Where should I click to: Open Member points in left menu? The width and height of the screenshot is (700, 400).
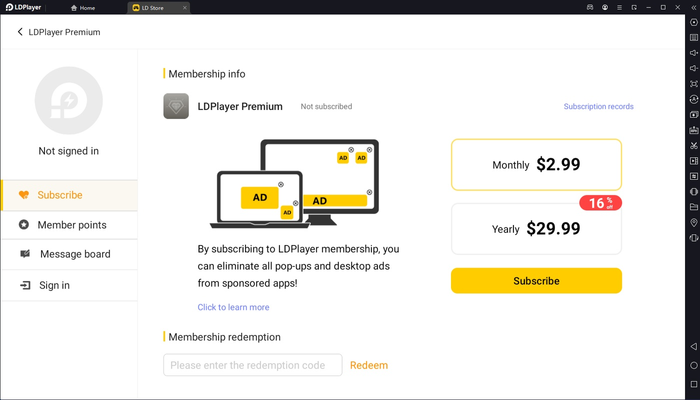click(71, 225)
